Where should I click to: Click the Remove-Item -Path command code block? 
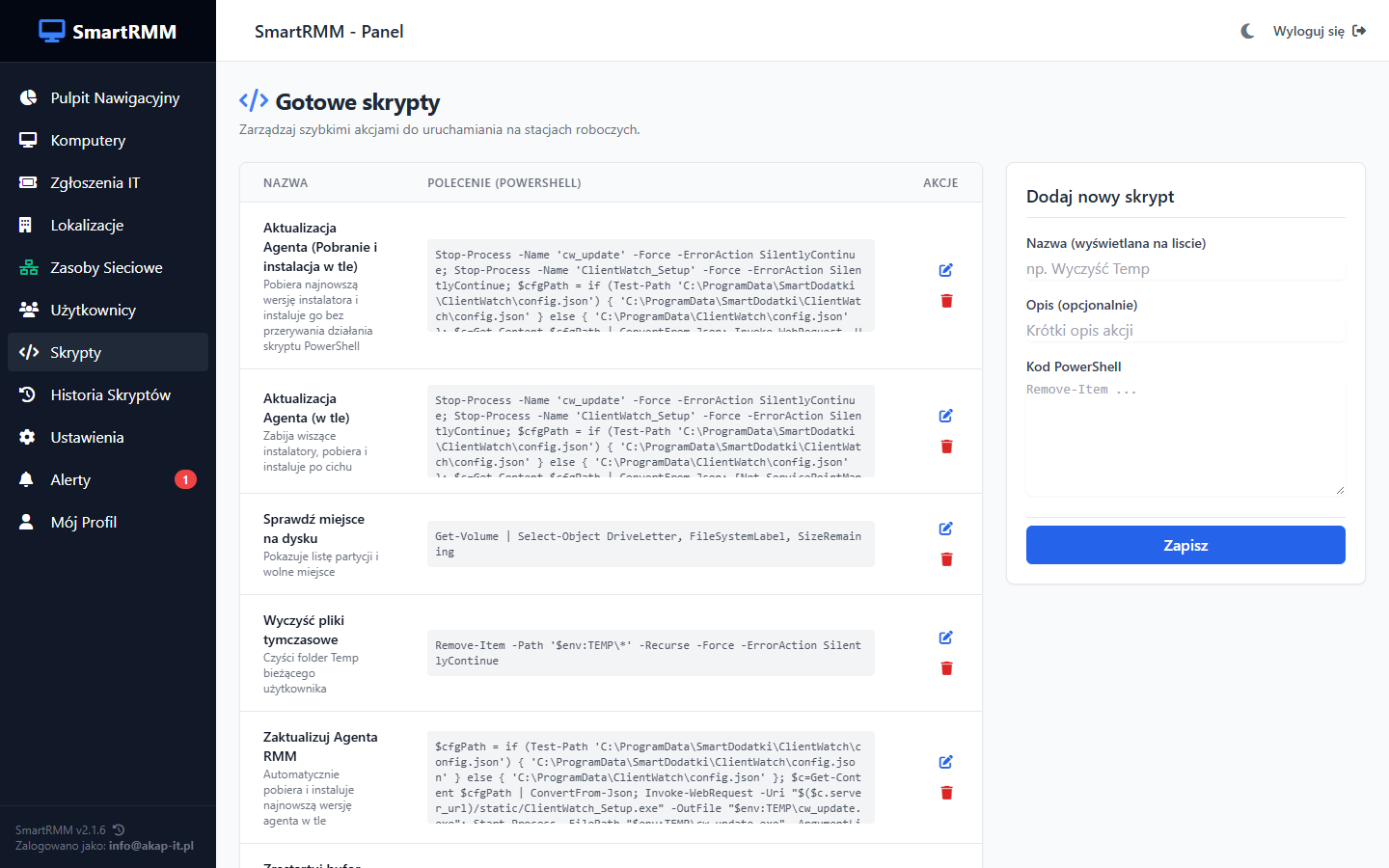651,653
